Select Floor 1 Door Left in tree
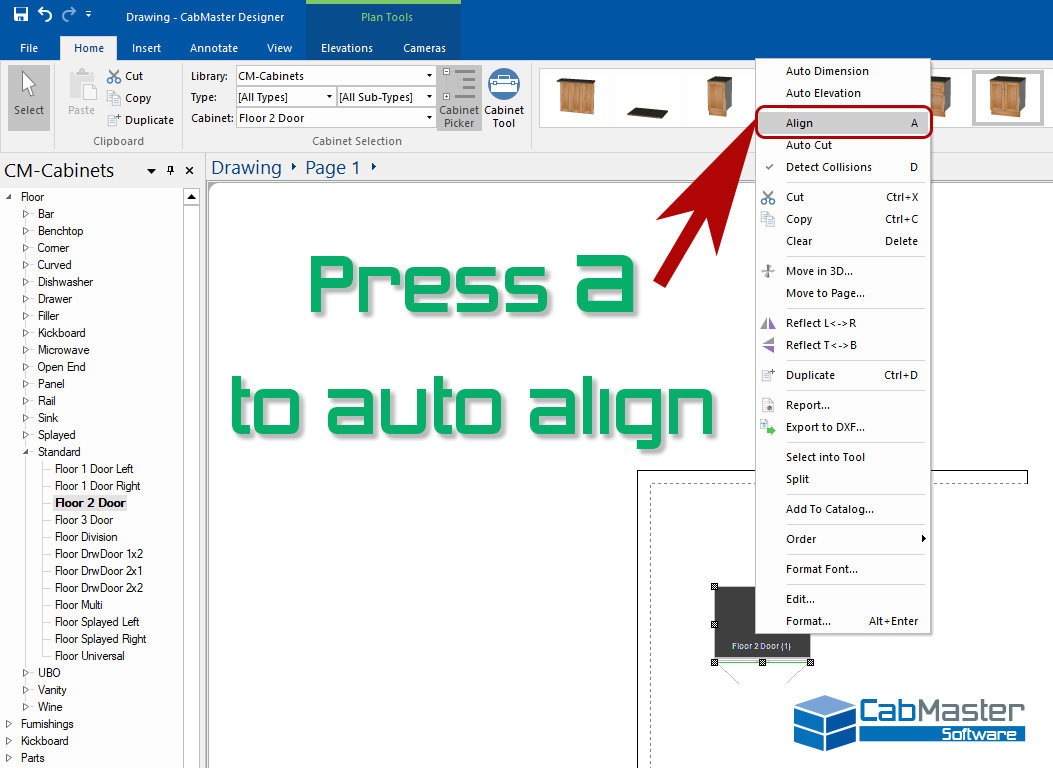Viewport: 1053px width, 768px height. [94, 469]
